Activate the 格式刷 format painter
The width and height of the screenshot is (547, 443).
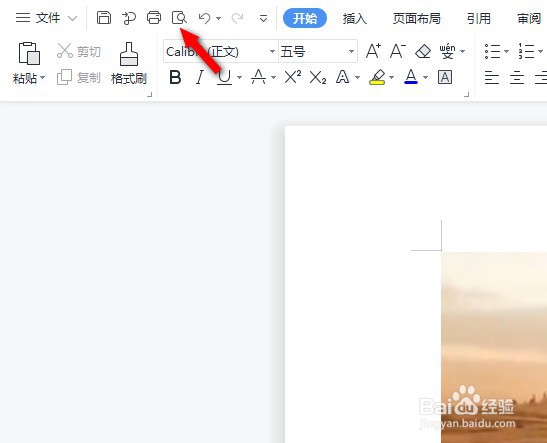(x=129, y=63)
